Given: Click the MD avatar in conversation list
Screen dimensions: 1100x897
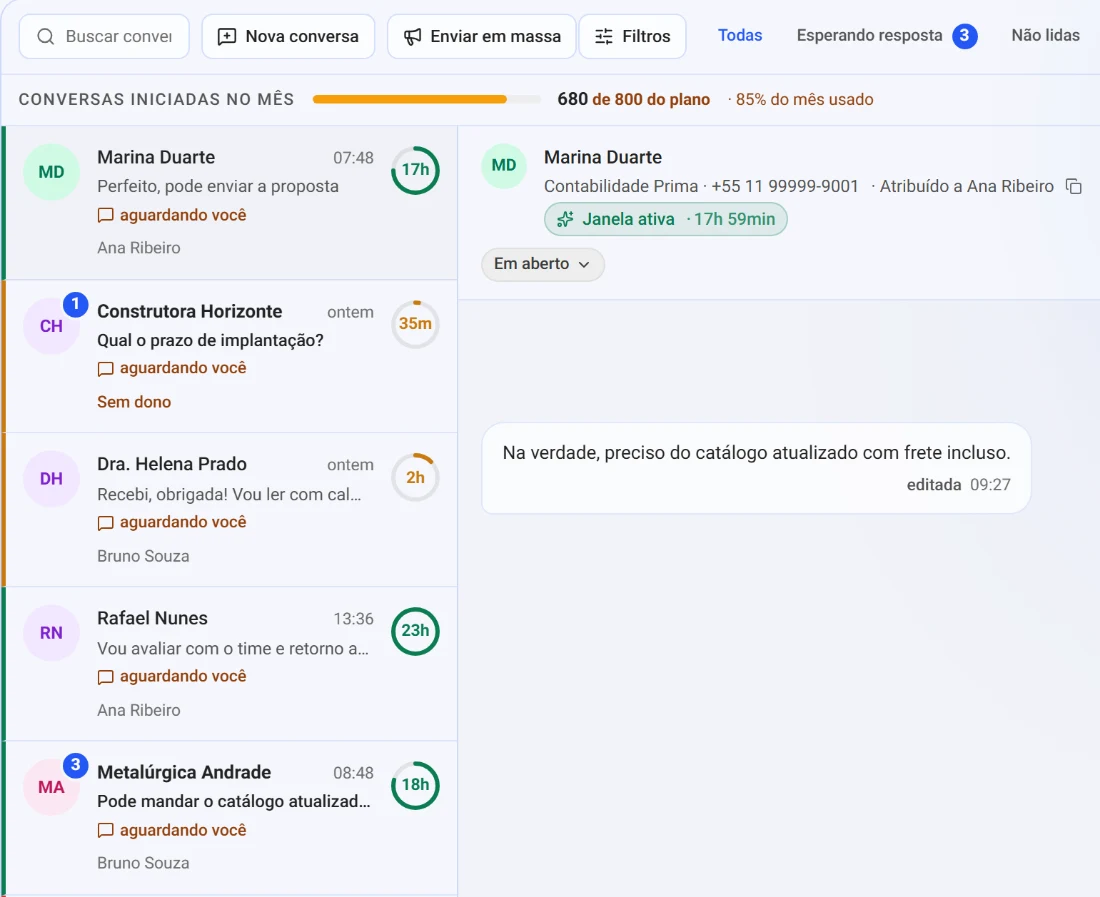Looking at the screenshot, I should click(51, 172).
